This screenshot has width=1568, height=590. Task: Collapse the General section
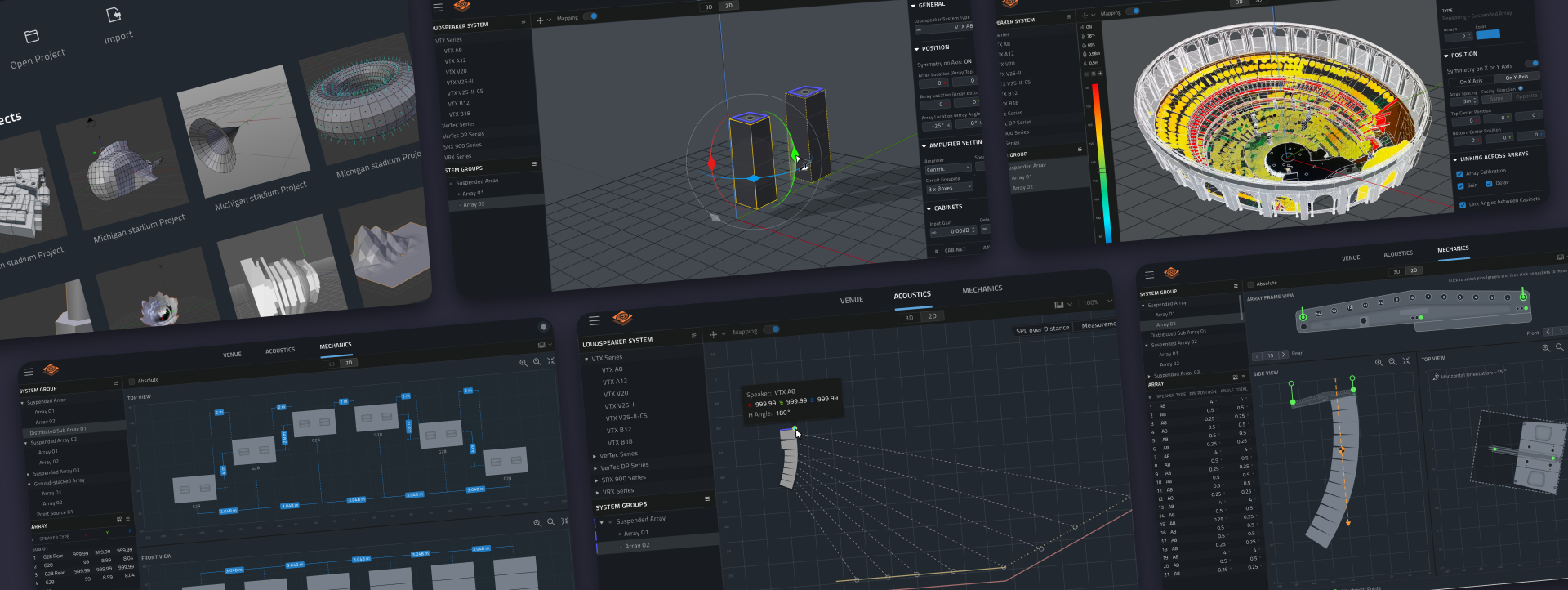pos(914,6)
